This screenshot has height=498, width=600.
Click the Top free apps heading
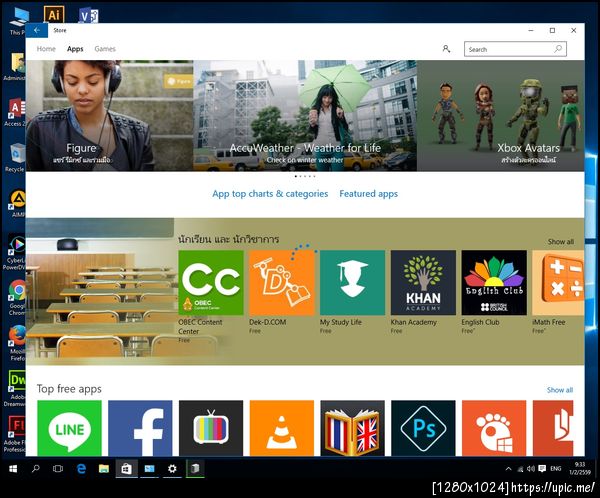coord(69,389)
